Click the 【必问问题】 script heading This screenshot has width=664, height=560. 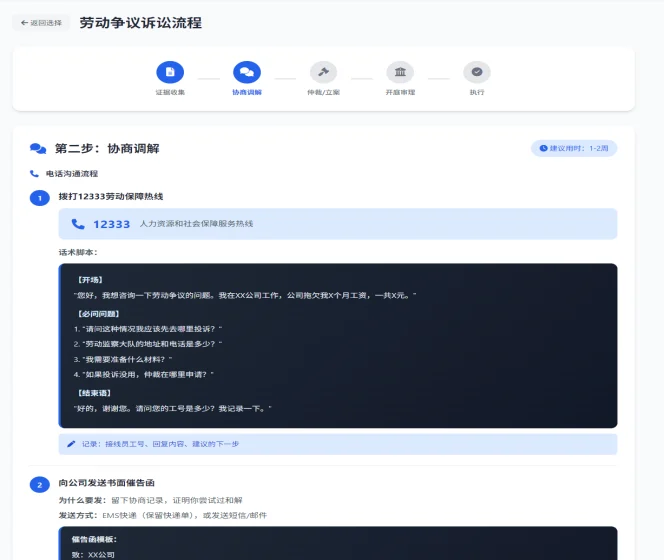point(98,314)
